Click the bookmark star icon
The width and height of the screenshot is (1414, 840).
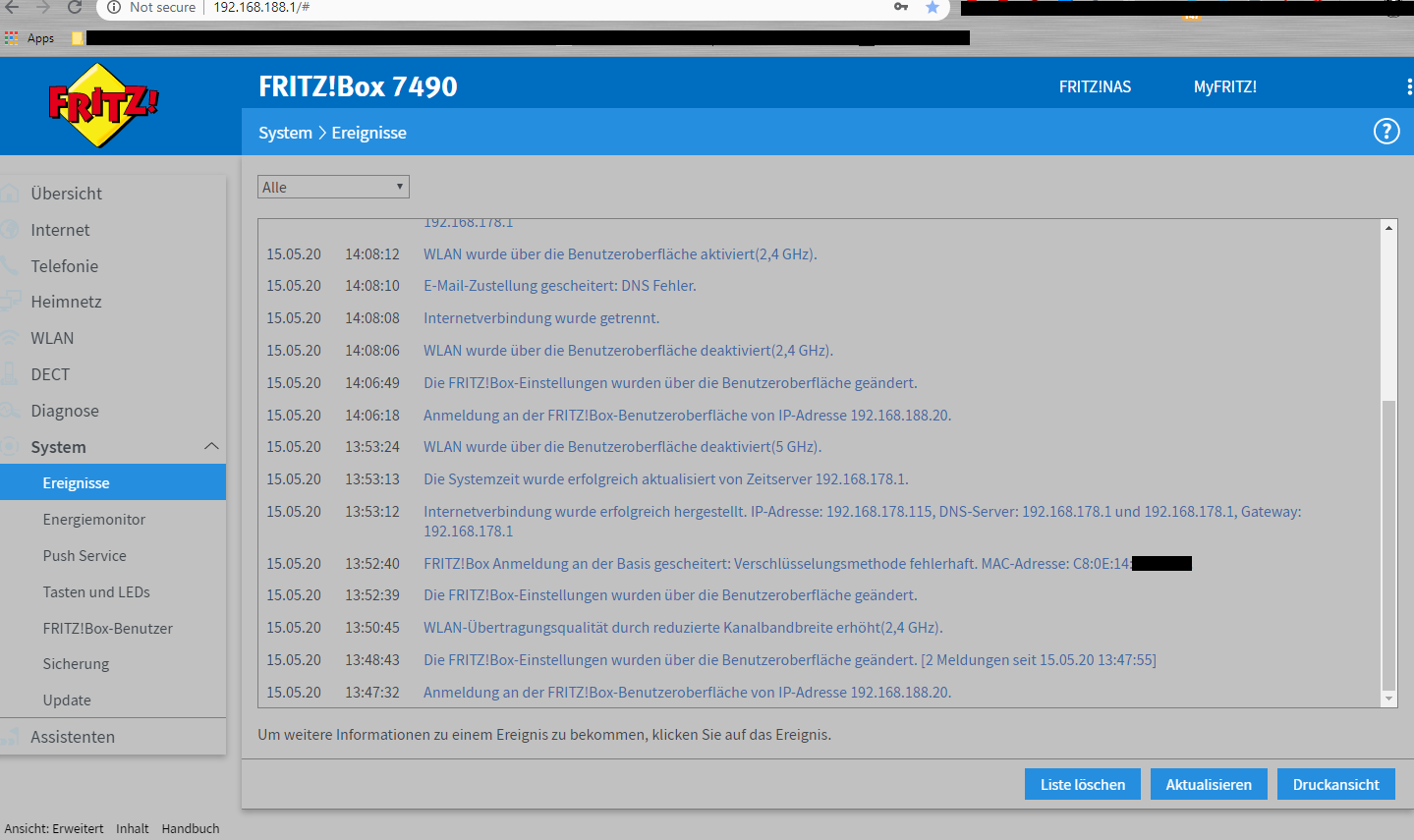pos(933,7)
